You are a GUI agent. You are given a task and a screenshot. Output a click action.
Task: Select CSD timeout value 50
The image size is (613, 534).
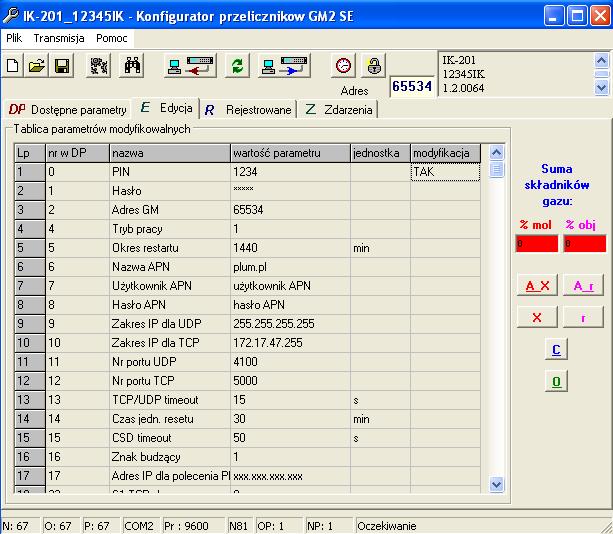point(290,438)
